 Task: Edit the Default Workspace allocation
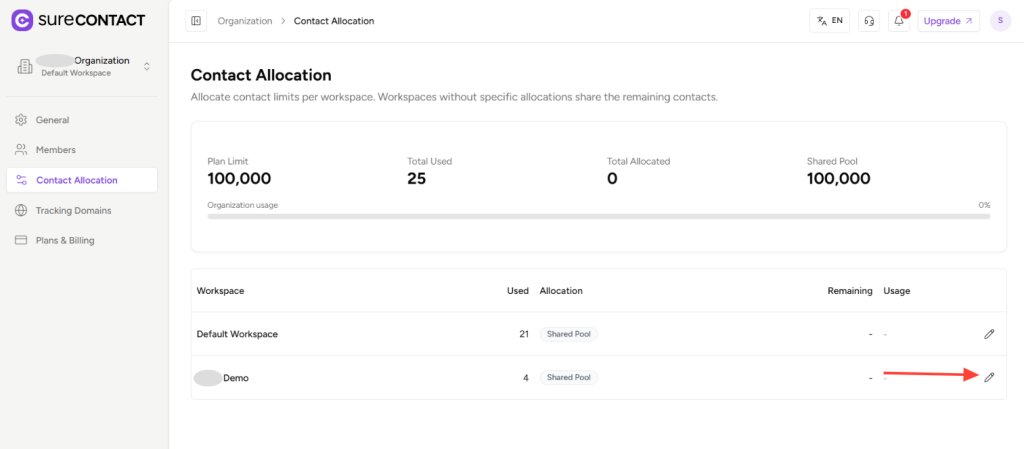[x=989, y=334]
